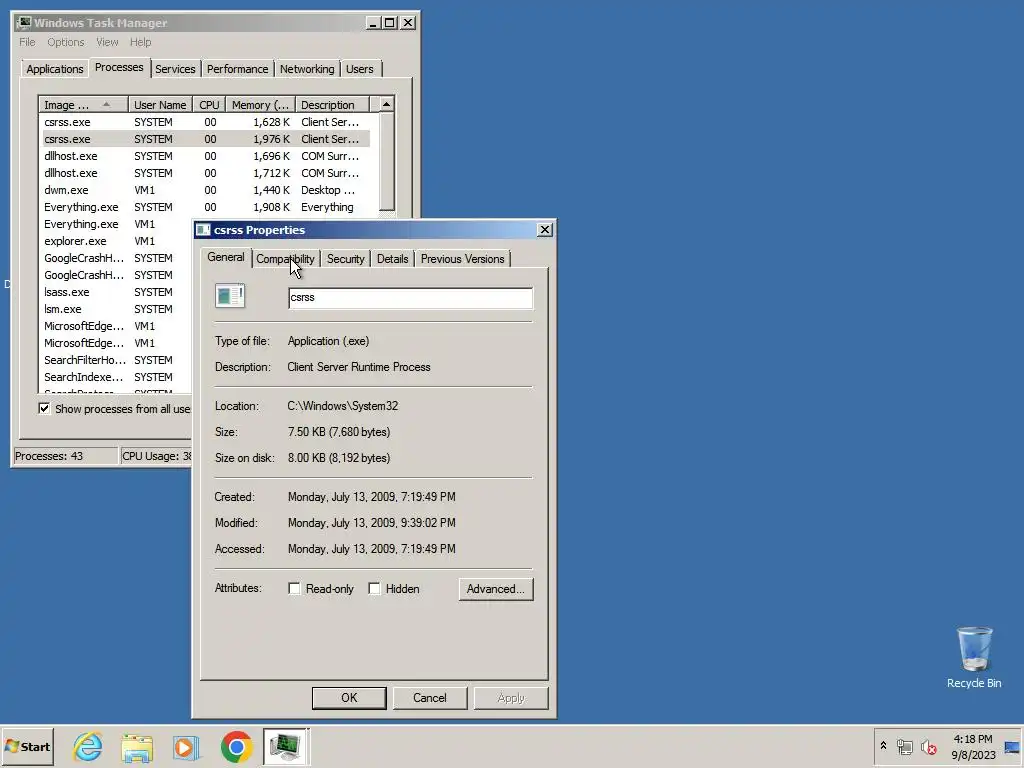Select the dllhost.exe row with 1,696 K
Screen dimensions: 1024x768
point(205,156)
